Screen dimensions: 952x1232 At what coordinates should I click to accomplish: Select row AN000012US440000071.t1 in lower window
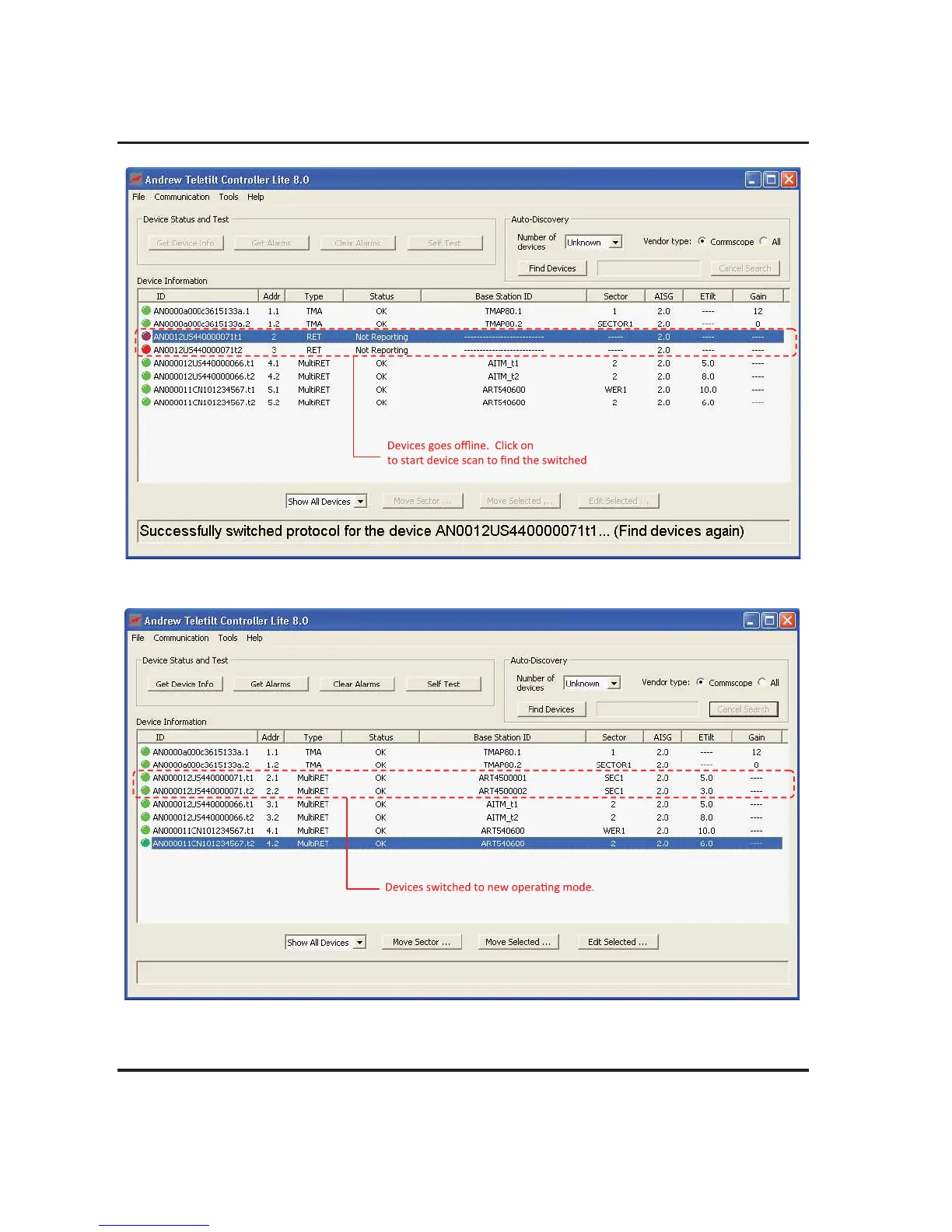[462, 778]
